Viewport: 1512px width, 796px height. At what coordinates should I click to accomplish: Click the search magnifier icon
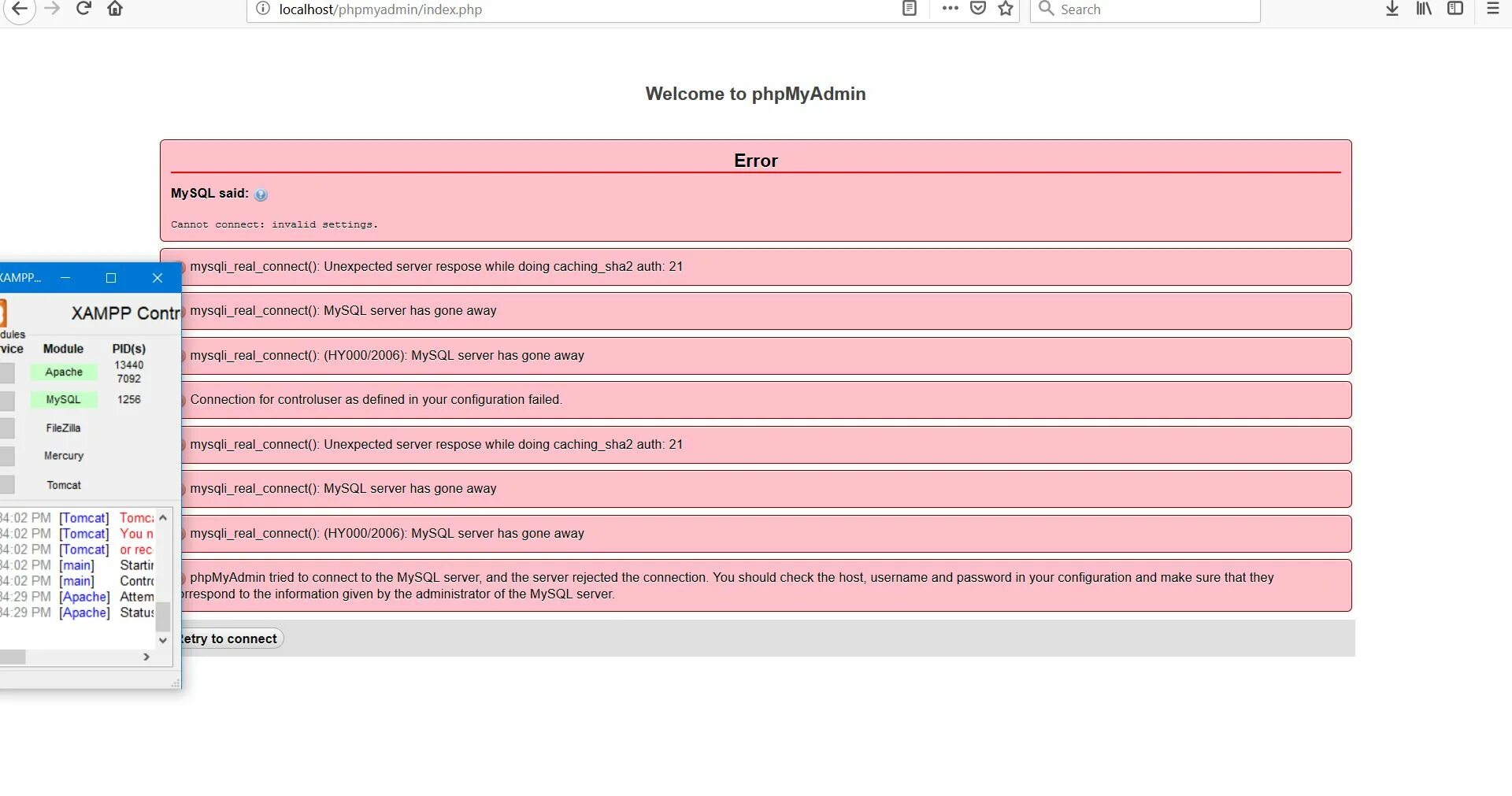(1046, 9)
